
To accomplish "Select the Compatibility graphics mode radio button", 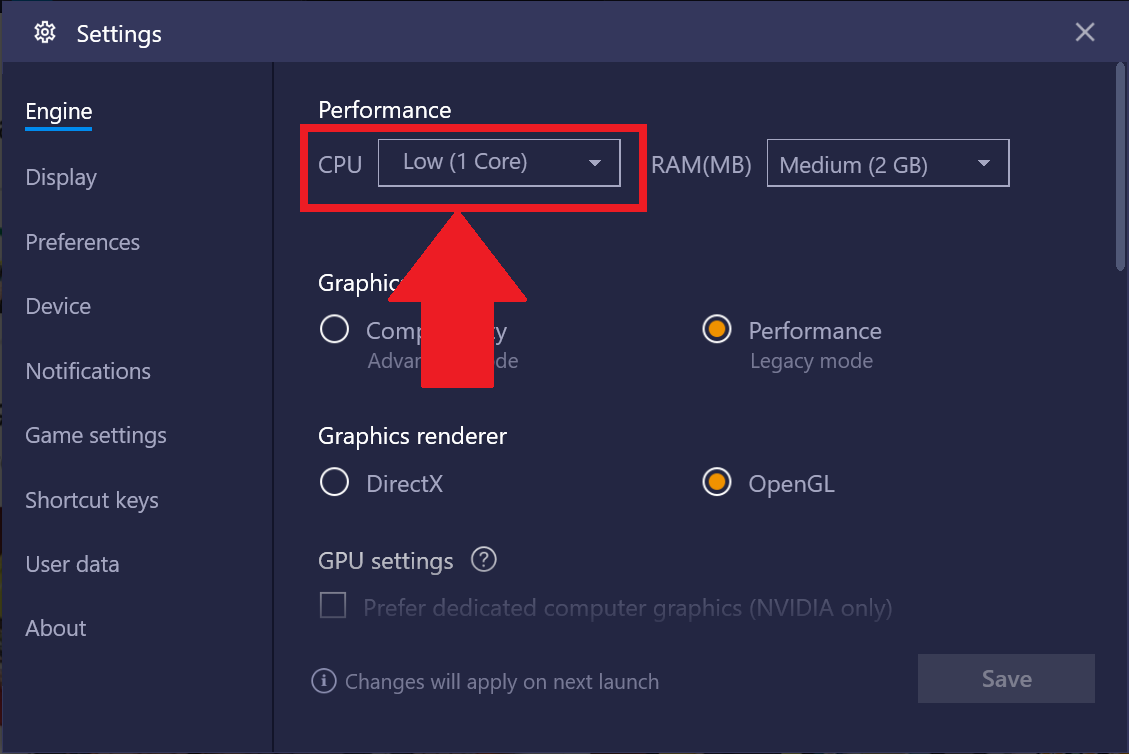I will pos(334,330).
